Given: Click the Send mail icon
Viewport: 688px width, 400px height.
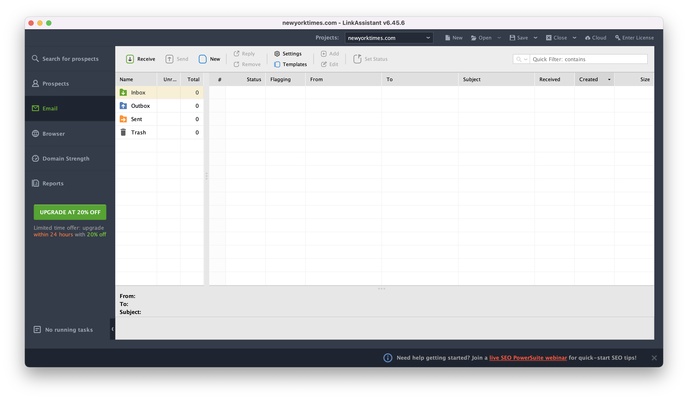Looking at the screenshot, I should pyautogui.click(x=169, y=59).
